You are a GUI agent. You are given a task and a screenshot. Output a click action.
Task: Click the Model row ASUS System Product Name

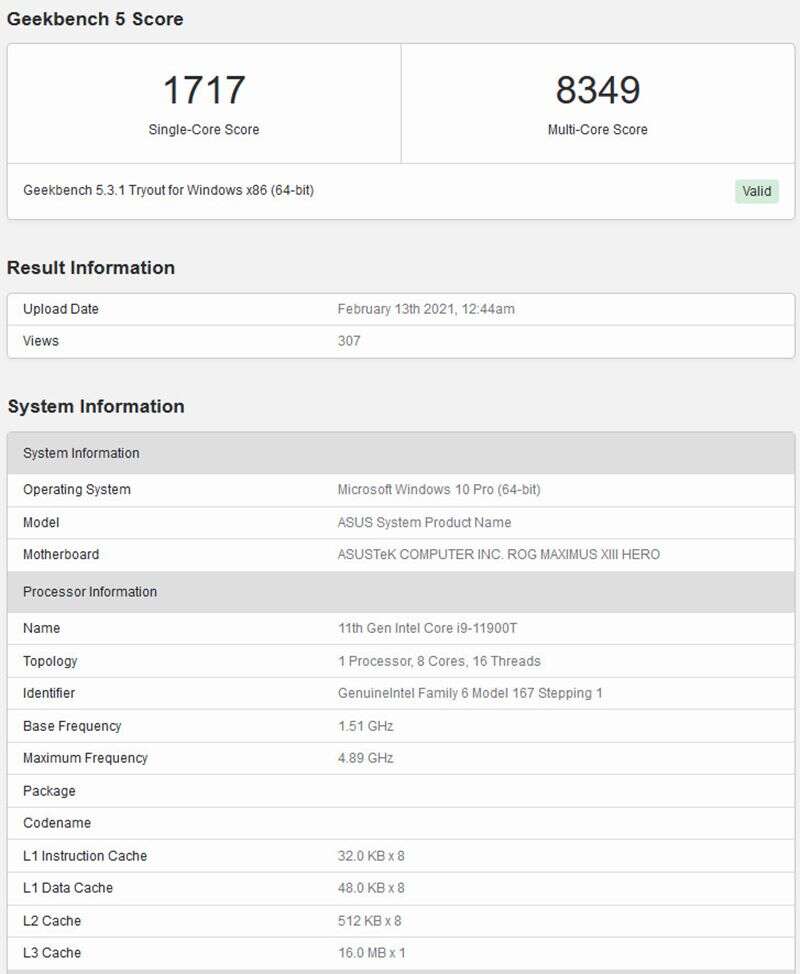(426, 522)
